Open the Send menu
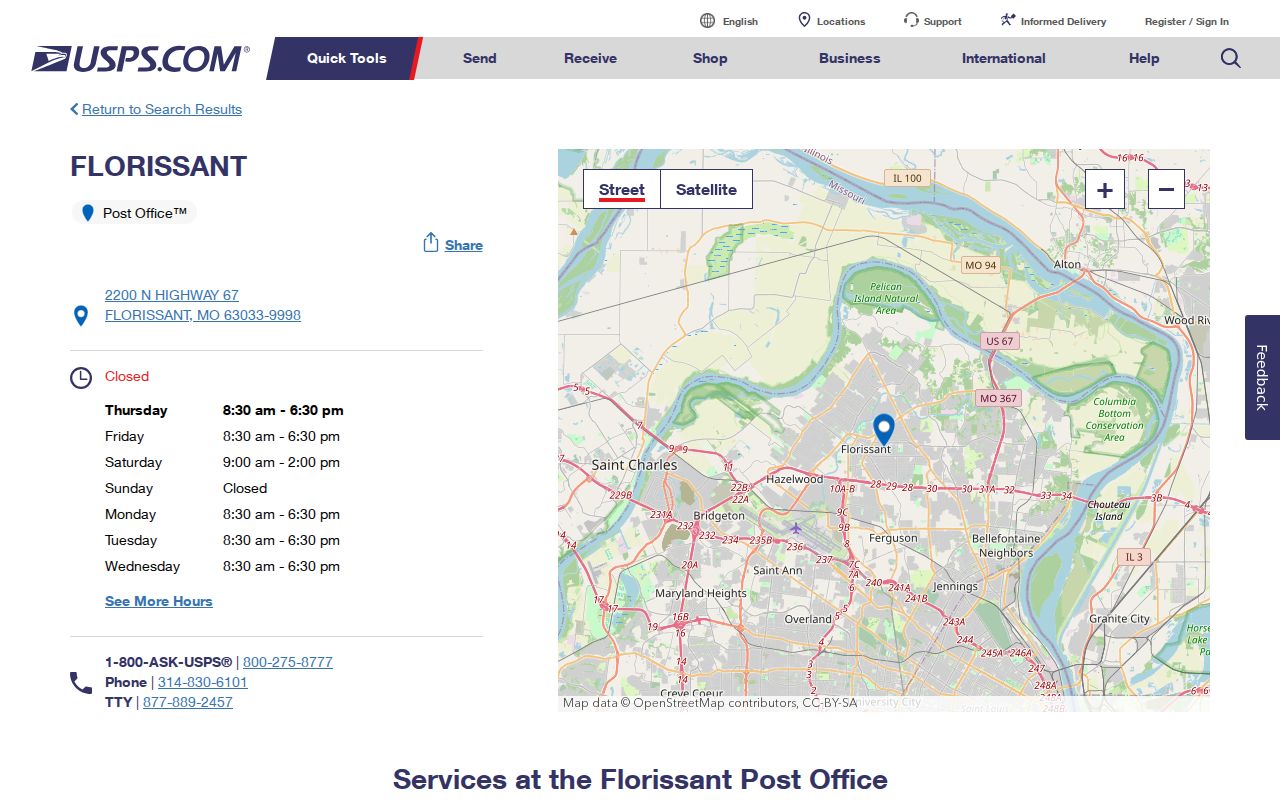Screen dimensions: 1280x800 point(480,58)
